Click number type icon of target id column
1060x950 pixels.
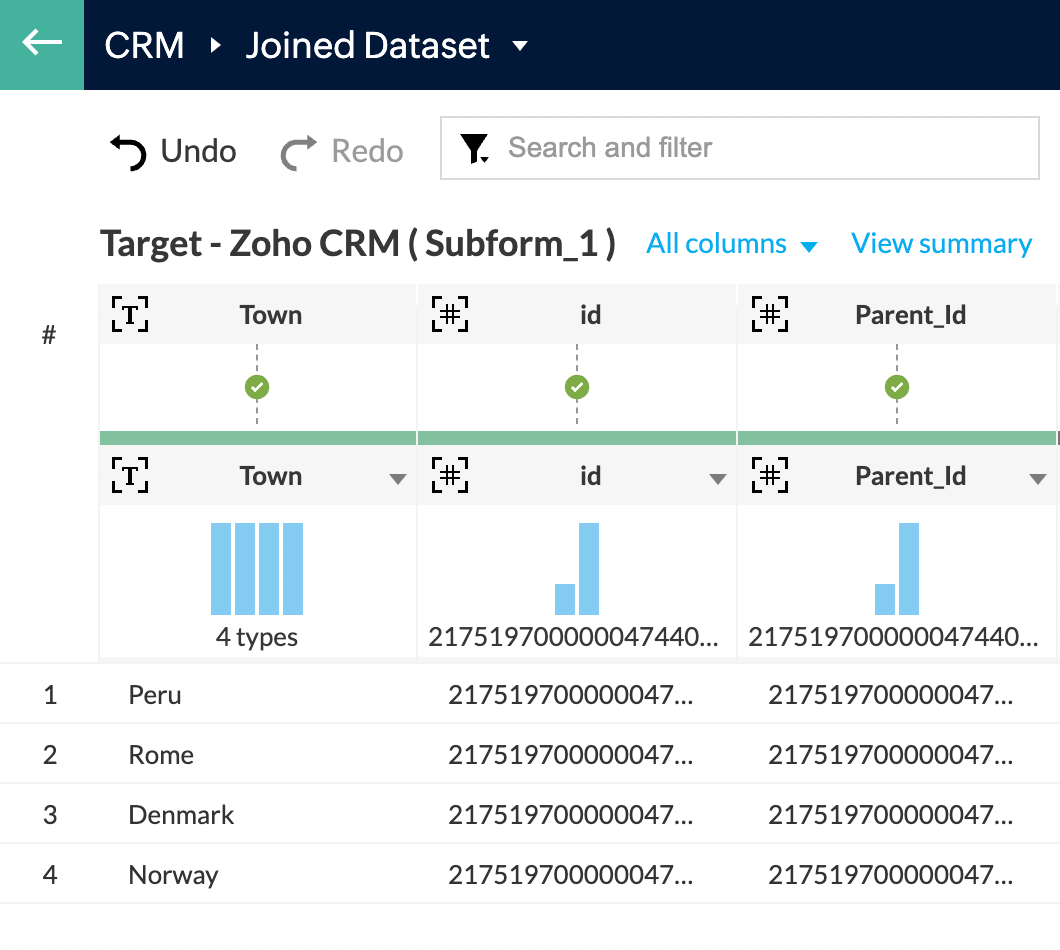(x=450, y=315)
